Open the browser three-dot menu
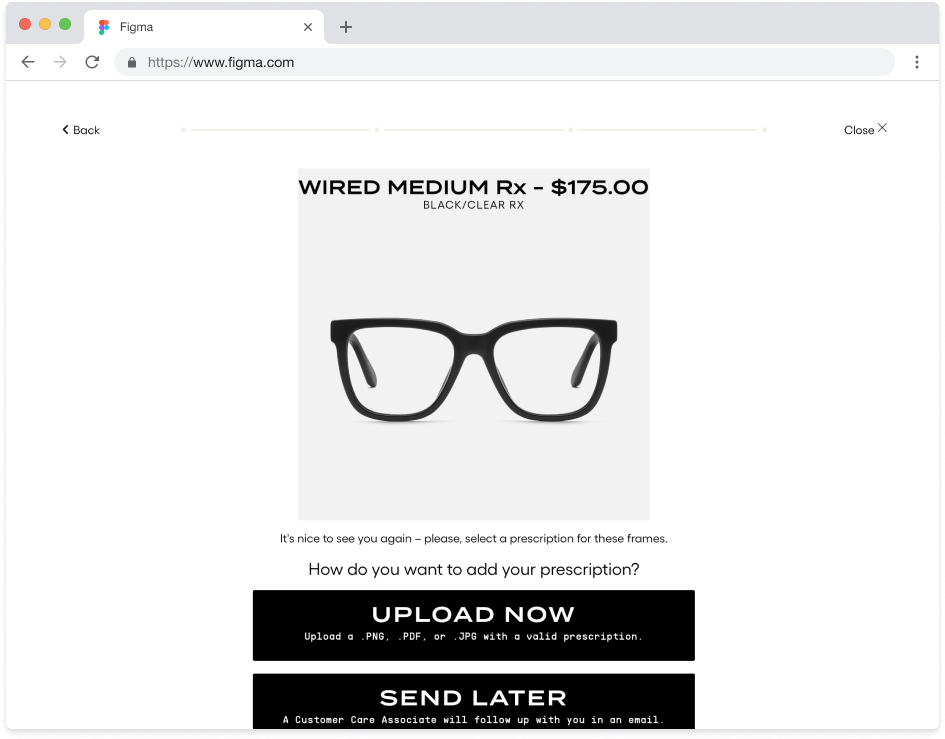 pos(916,62)
